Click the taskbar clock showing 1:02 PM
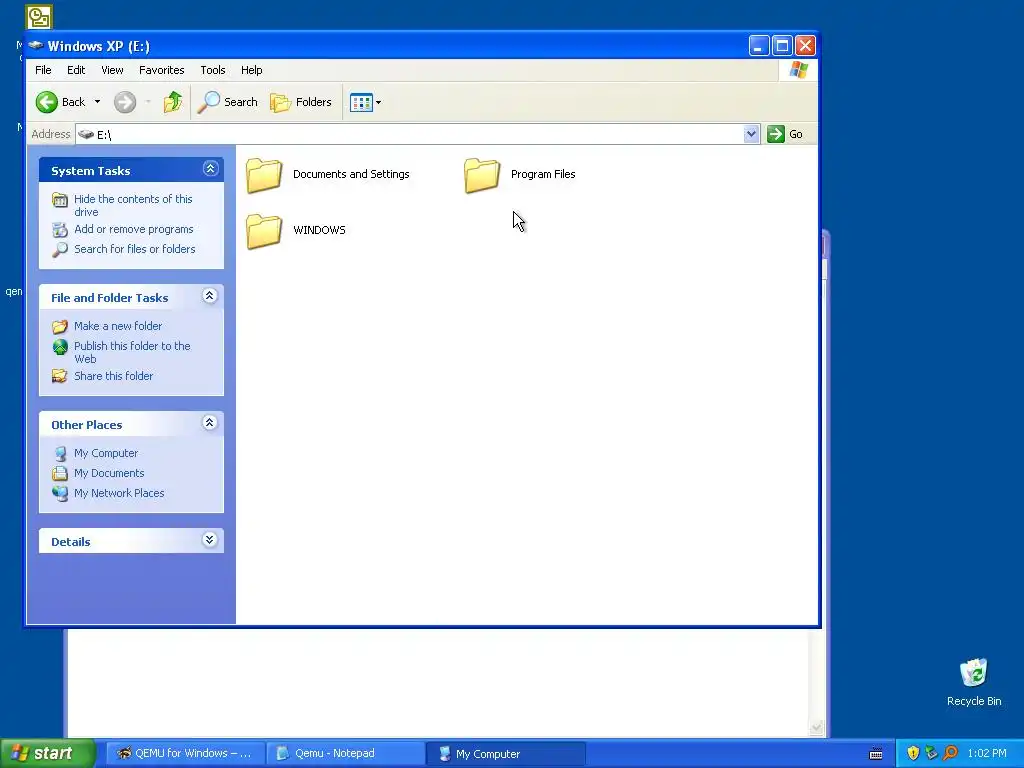Viewport: 1024px width, 768px height. [987, 754]
